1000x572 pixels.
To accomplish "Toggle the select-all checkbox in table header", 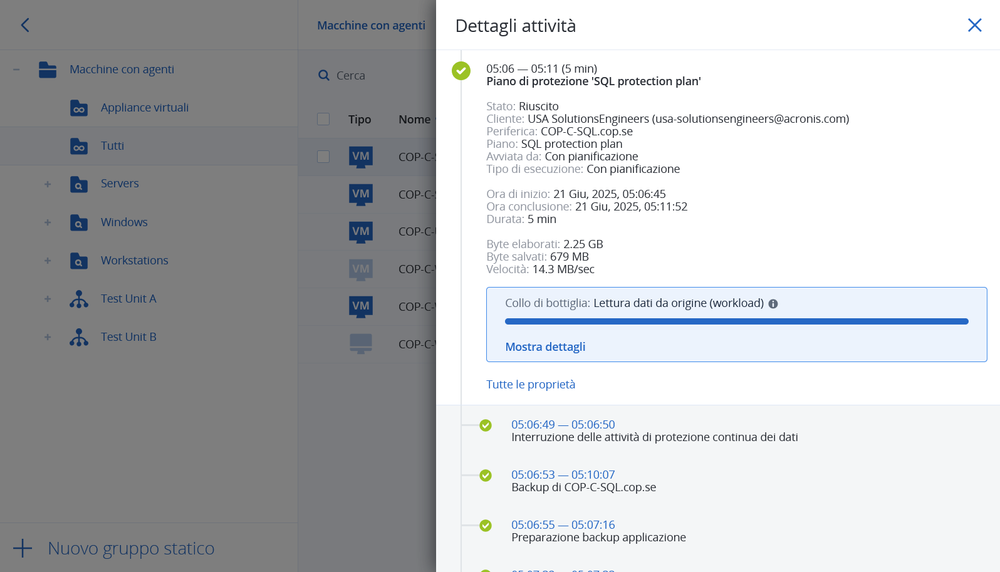I will tap(323, 119).
